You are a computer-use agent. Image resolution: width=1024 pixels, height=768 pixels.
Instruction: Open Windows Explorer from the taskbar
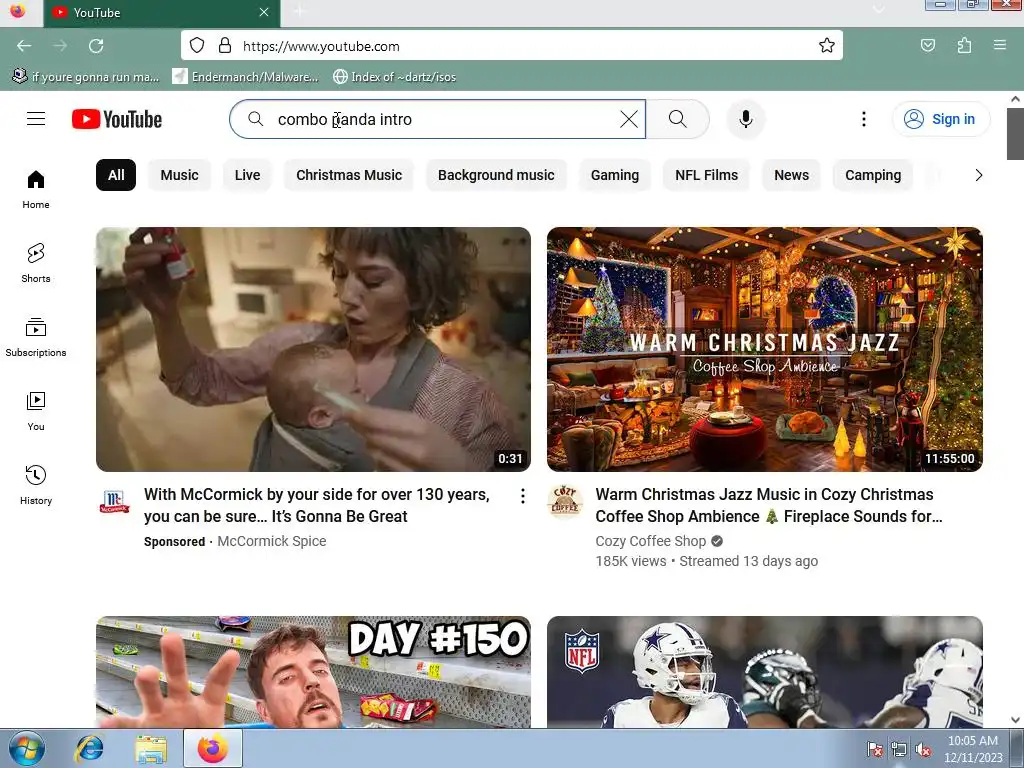point(151,748)
